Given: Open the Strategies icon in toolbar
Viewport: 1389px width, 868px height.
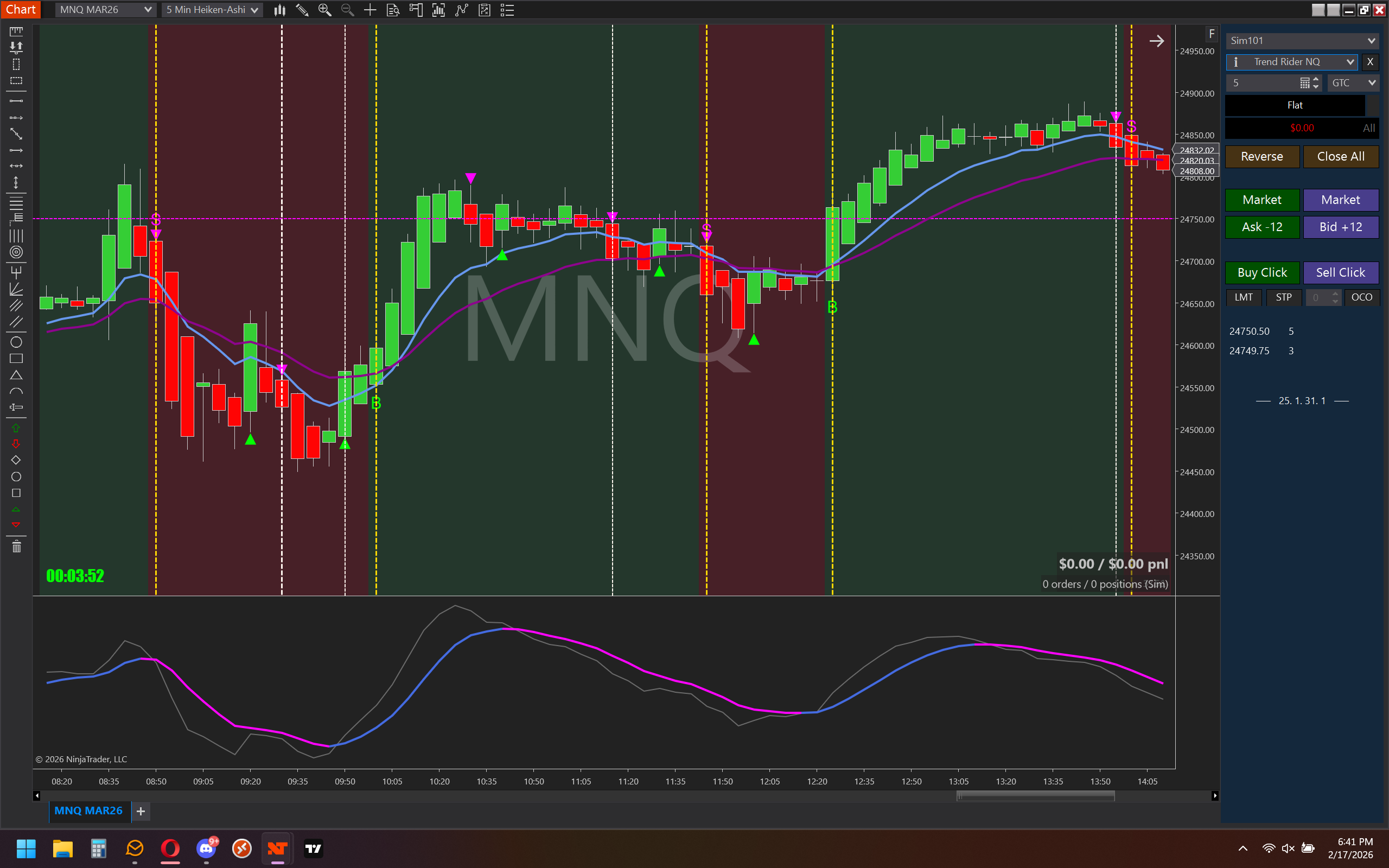Looking at the screenshot, I should [485, 10].
